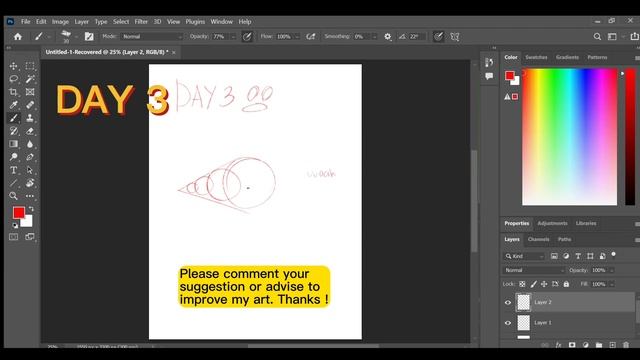Delete the selected layer trash icon
This screenshot has width=640, height=360.
pos(626,345)
